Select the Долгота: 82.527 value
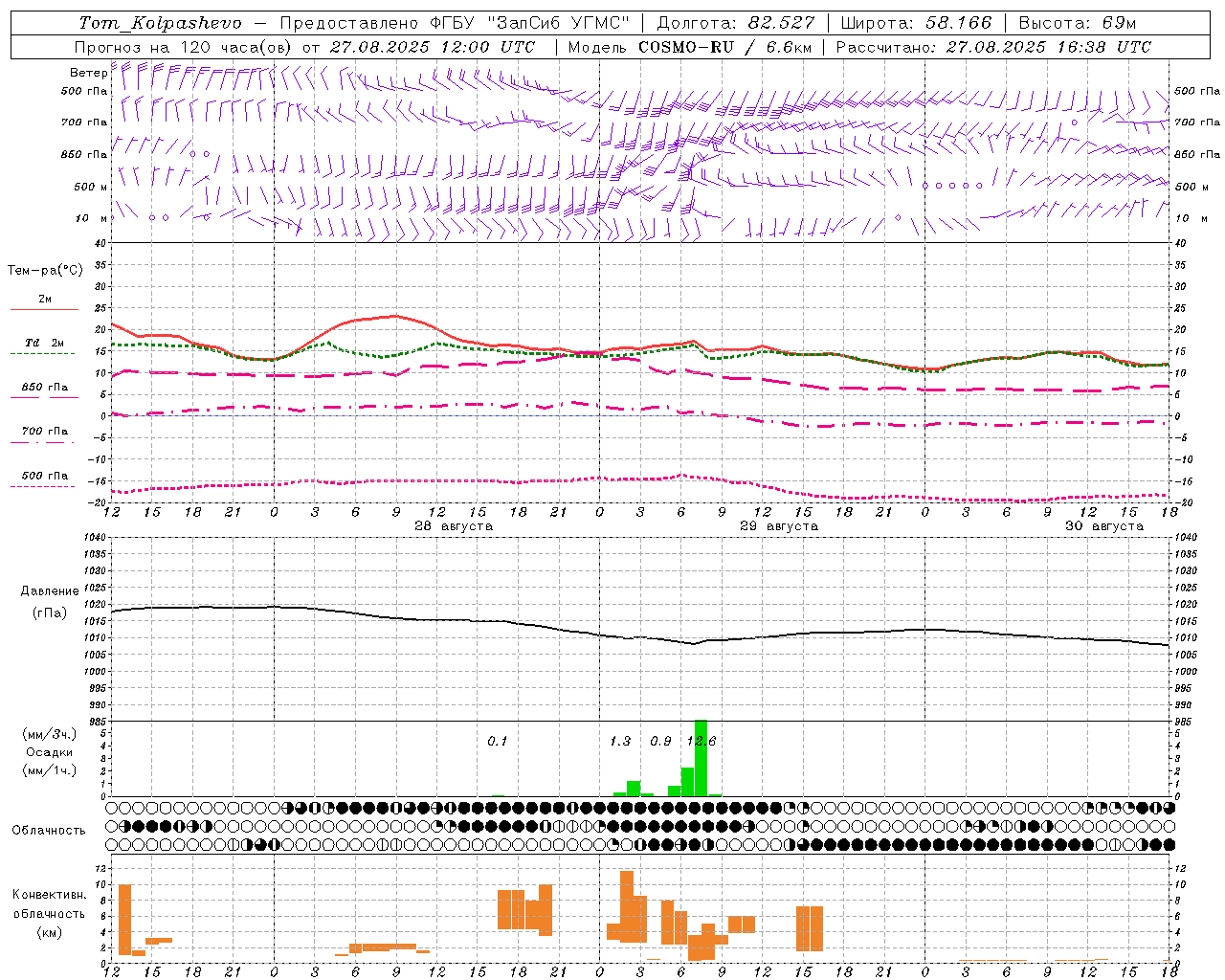This screenshot has height=980, width=1225. [x=736, y=23]
